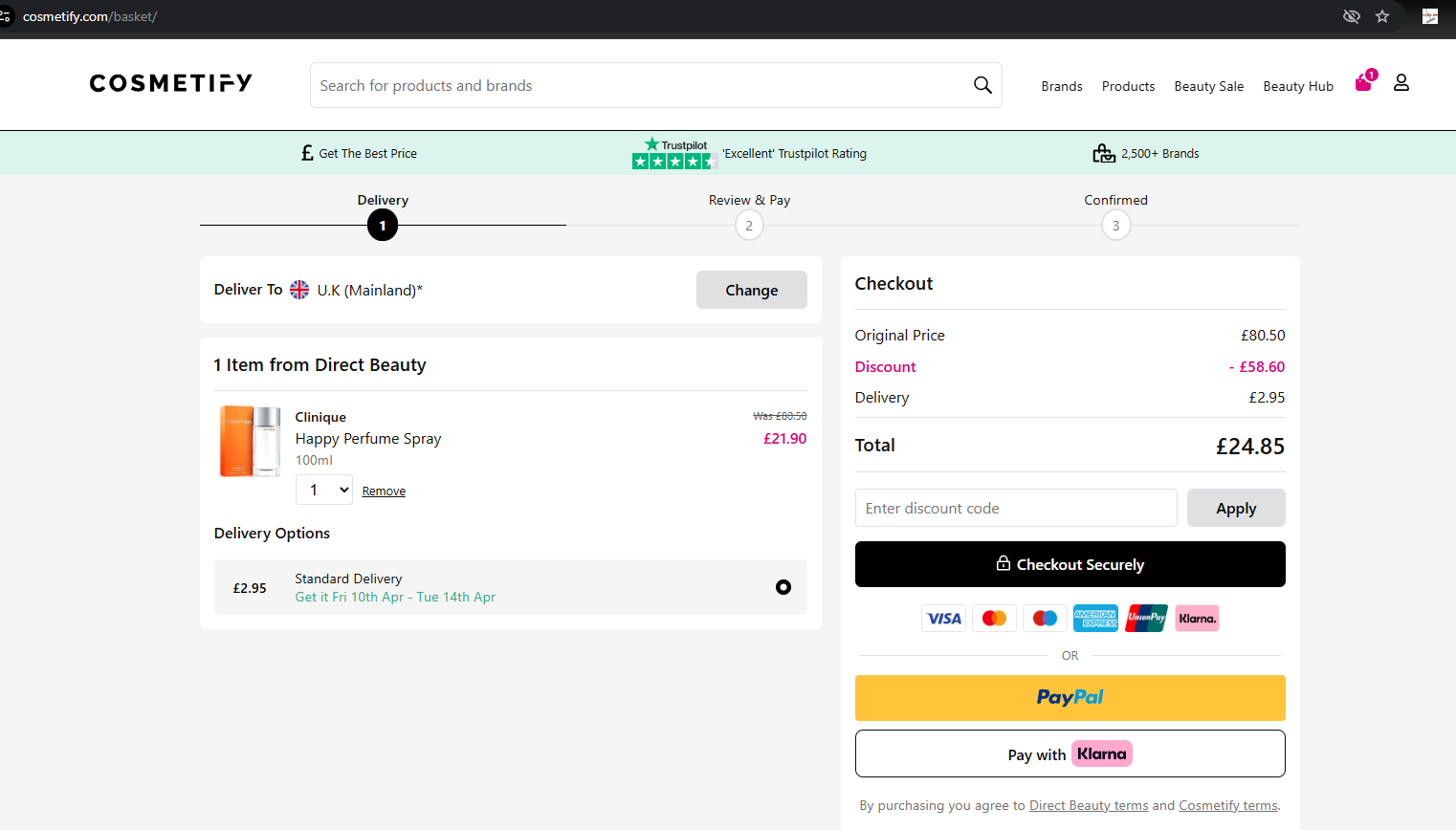The height and width of the screenshot is (830, 1456).
Task: Click the pound sign best price icon
Action: (307, 153)
